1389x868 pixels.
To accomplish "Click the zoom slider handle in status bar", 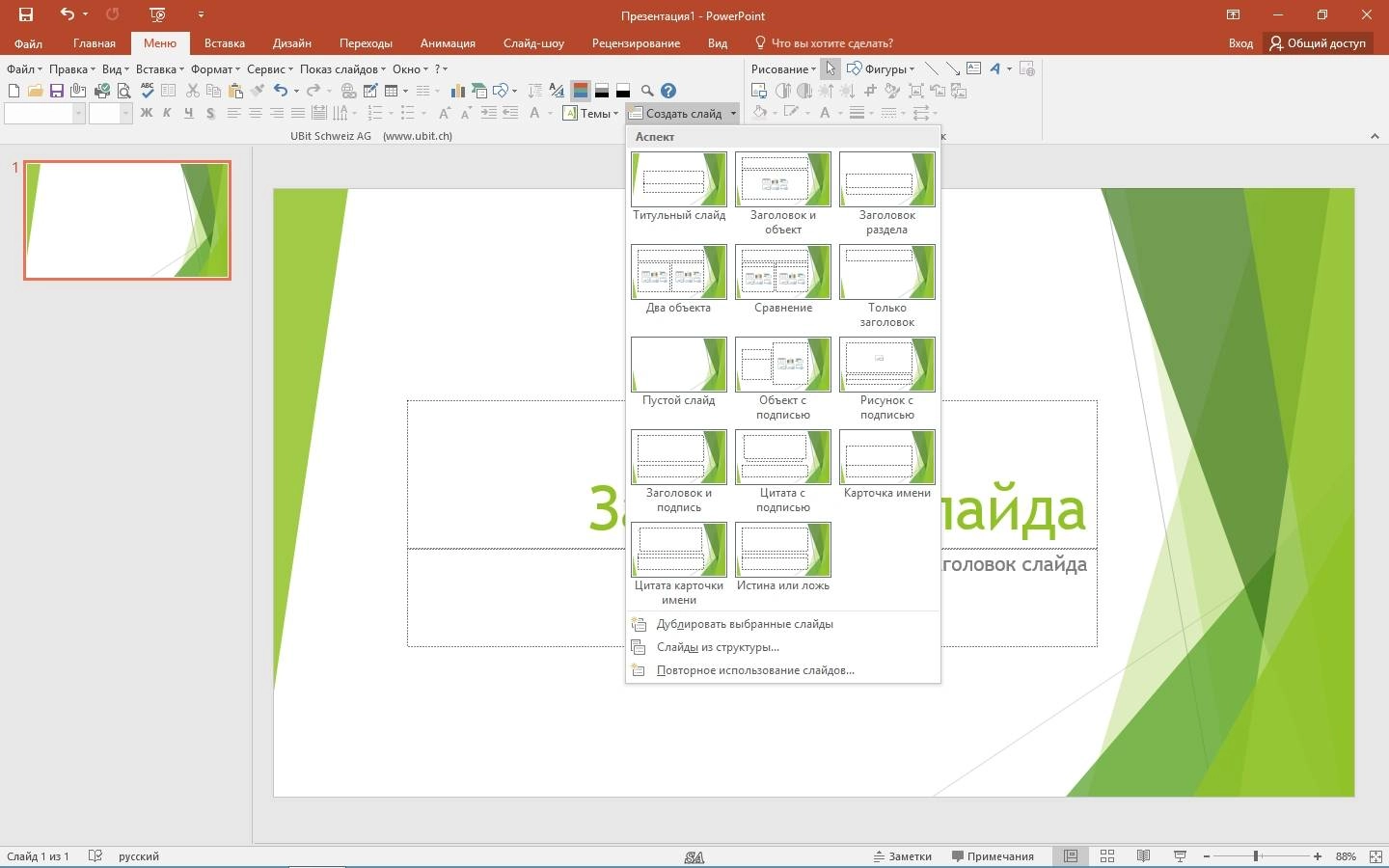I will pos(1256,856).
